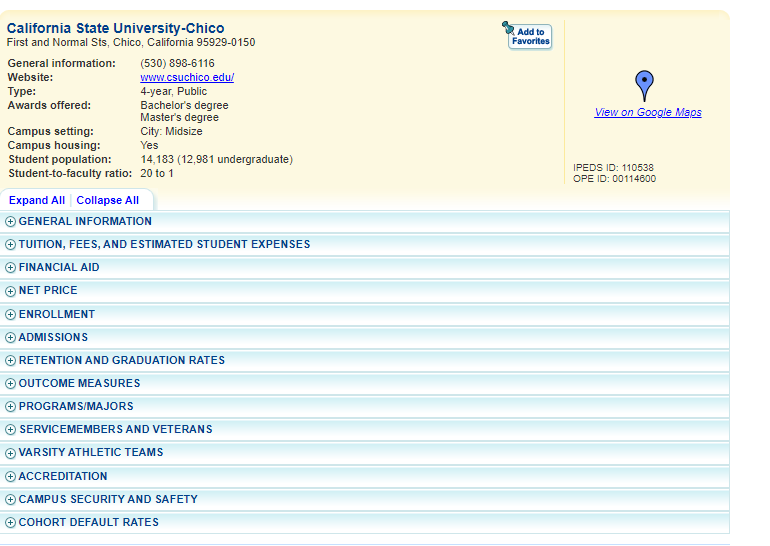Expand the Campus Security and Safety section
This screenshot has width=770, height=546.
(364, 499)
